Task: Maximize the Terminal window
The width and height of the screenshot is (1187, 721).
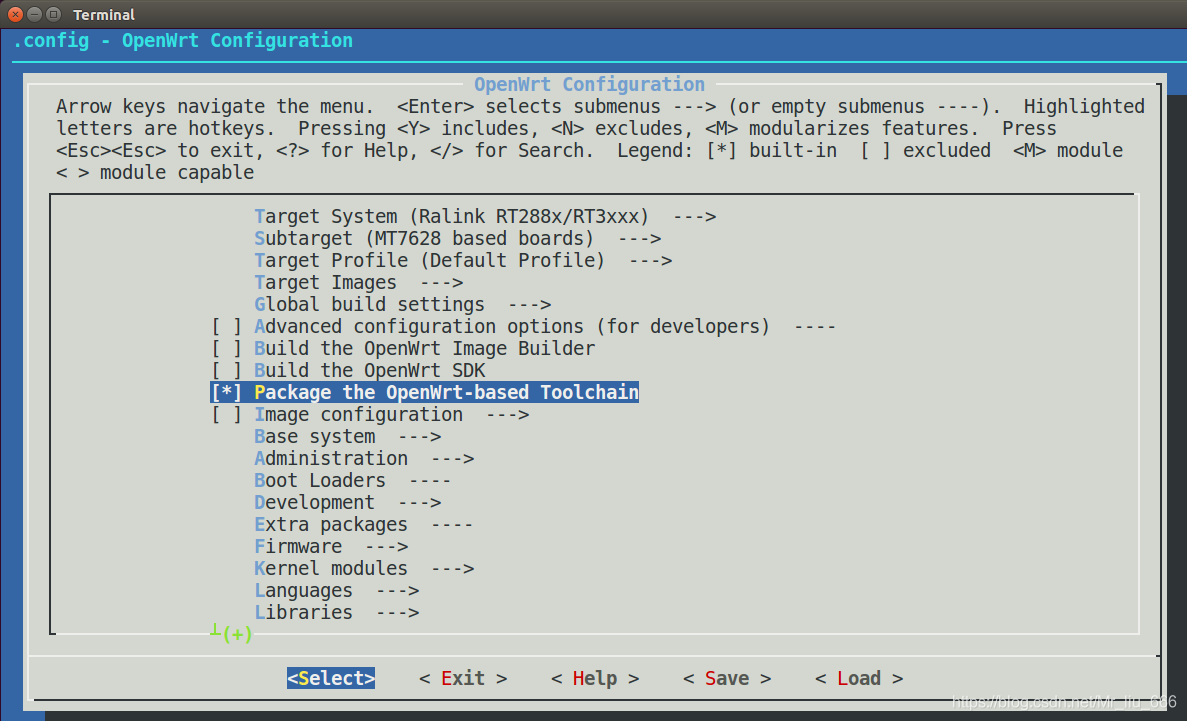Action: 53,14
